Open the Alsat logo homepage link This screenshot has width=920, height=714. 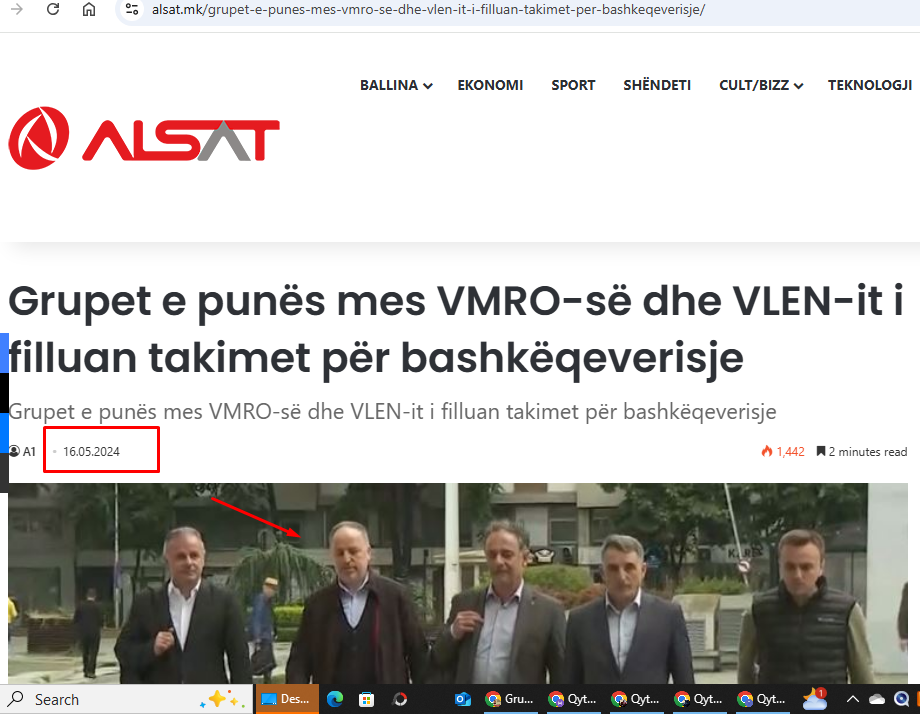pos(144,138)
